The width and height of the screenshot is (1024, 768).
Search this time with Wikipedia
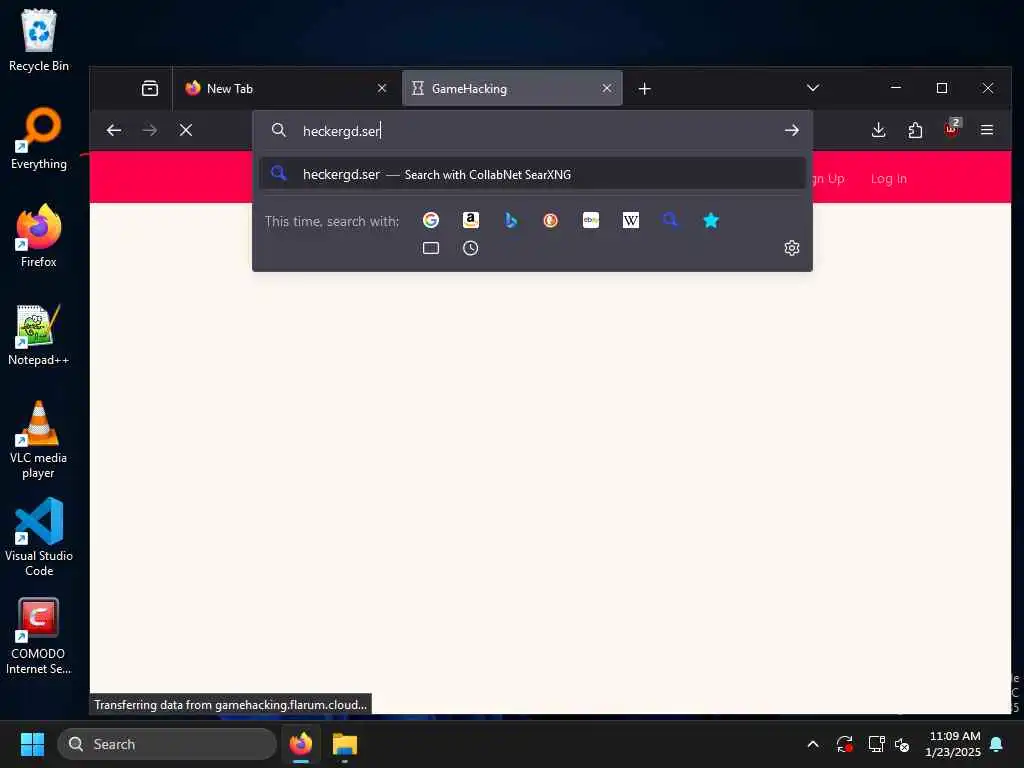point(631,220)
